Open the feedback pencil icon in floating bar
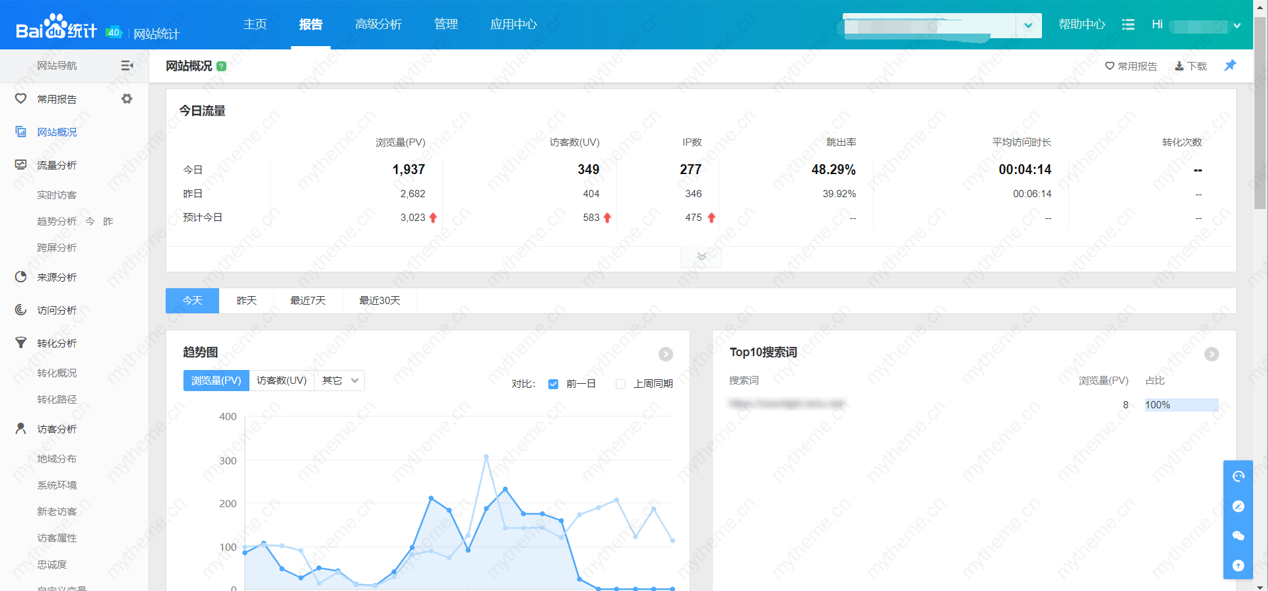1268x591 pixels. pyautogui.click(x=1238, y=506)
